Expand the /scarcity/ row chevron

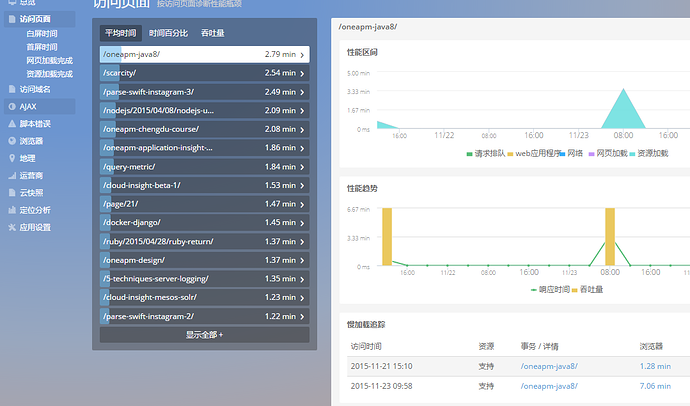(x=302, y=73)
